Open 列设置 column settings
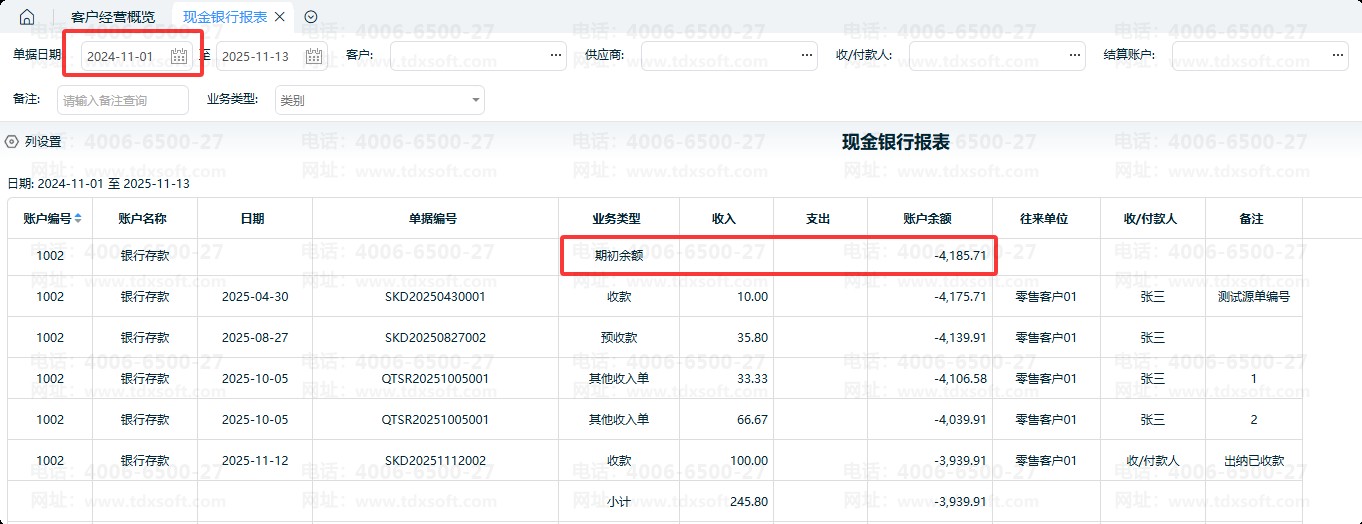1362x524 pixels. 34,142
